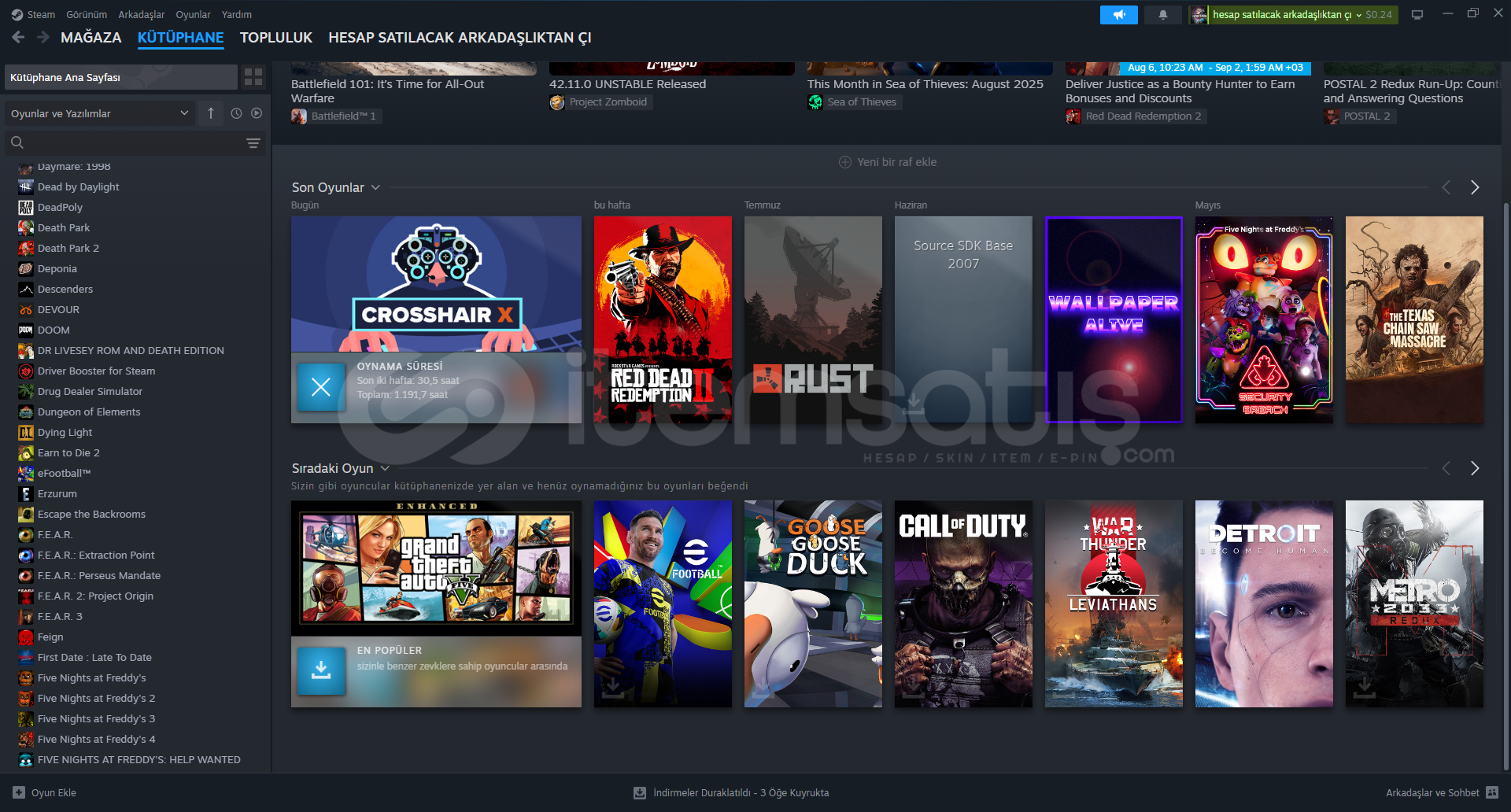
Task: Expand the Sıradaki Oyun shelf dropdown
Action: [x=385, y=468]
